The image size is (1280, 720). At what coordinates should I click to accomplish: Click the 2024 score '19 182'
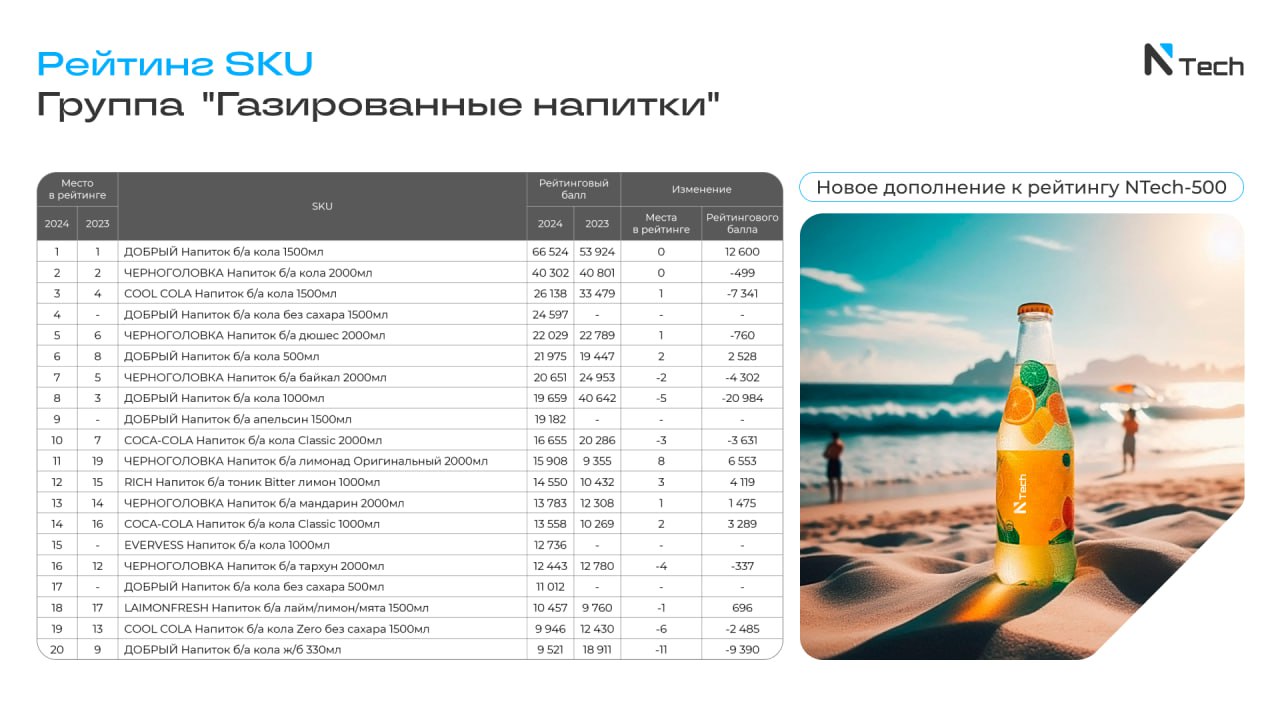[550, 420]
